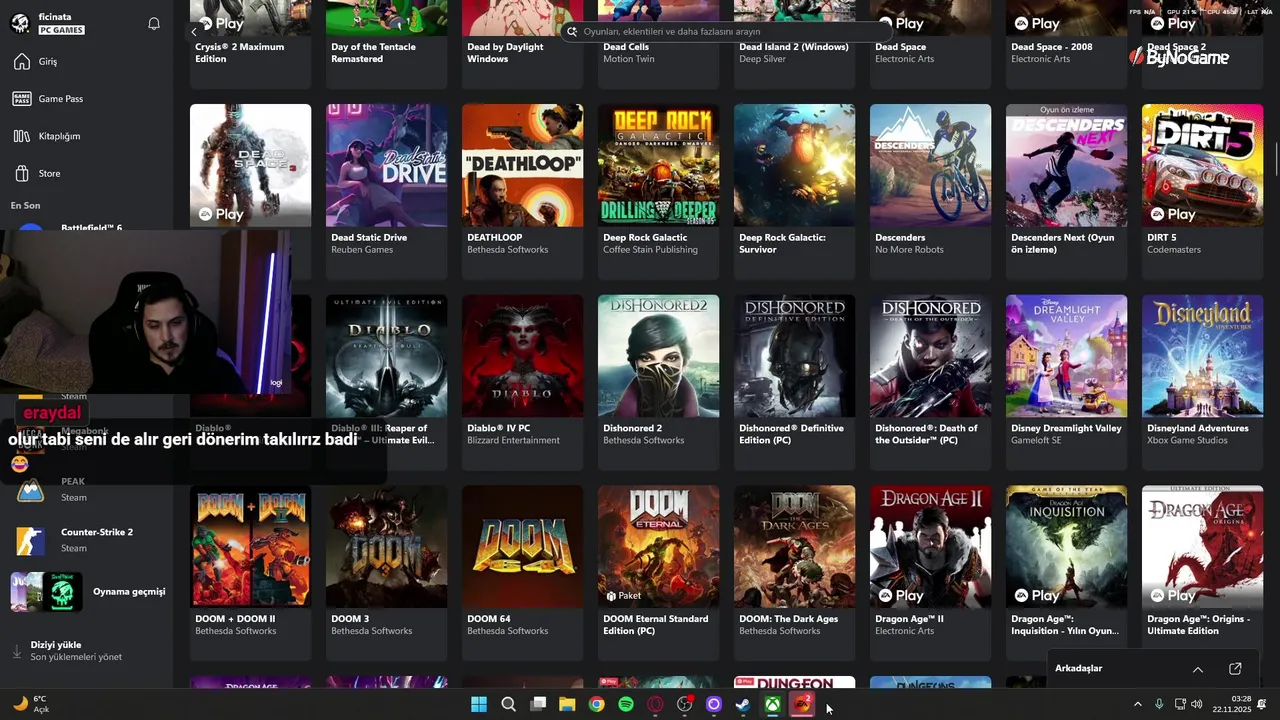Click the microphone tray icon
1280x720 pixels.
pos(1159,705)
